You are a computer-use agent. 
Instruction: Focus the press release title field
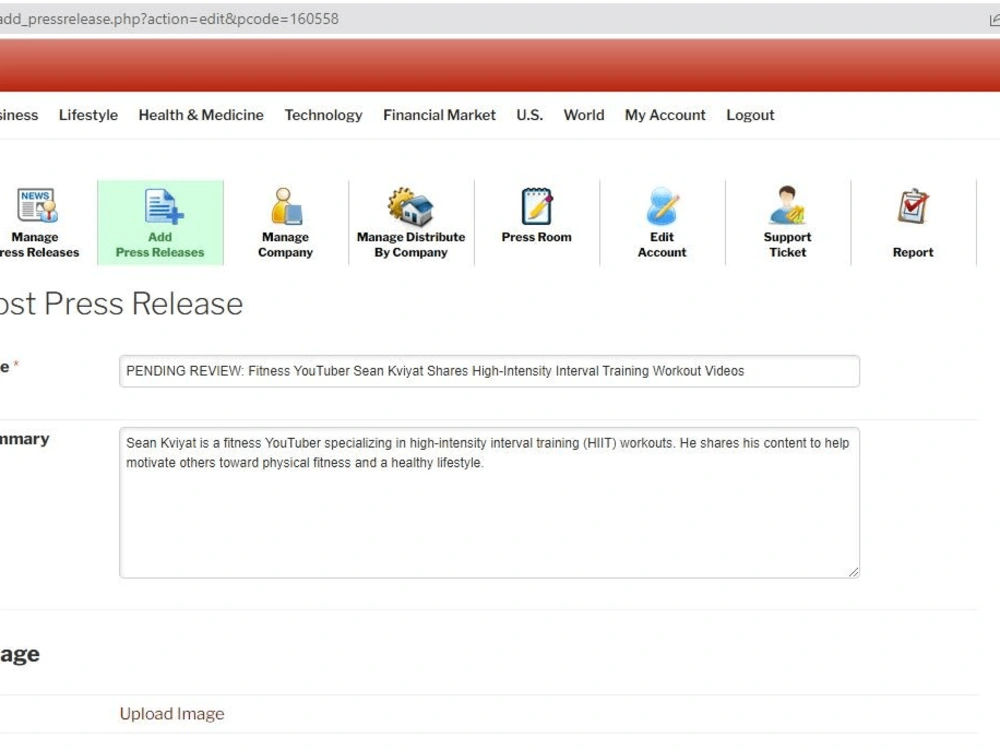click(x=489, y=371)
